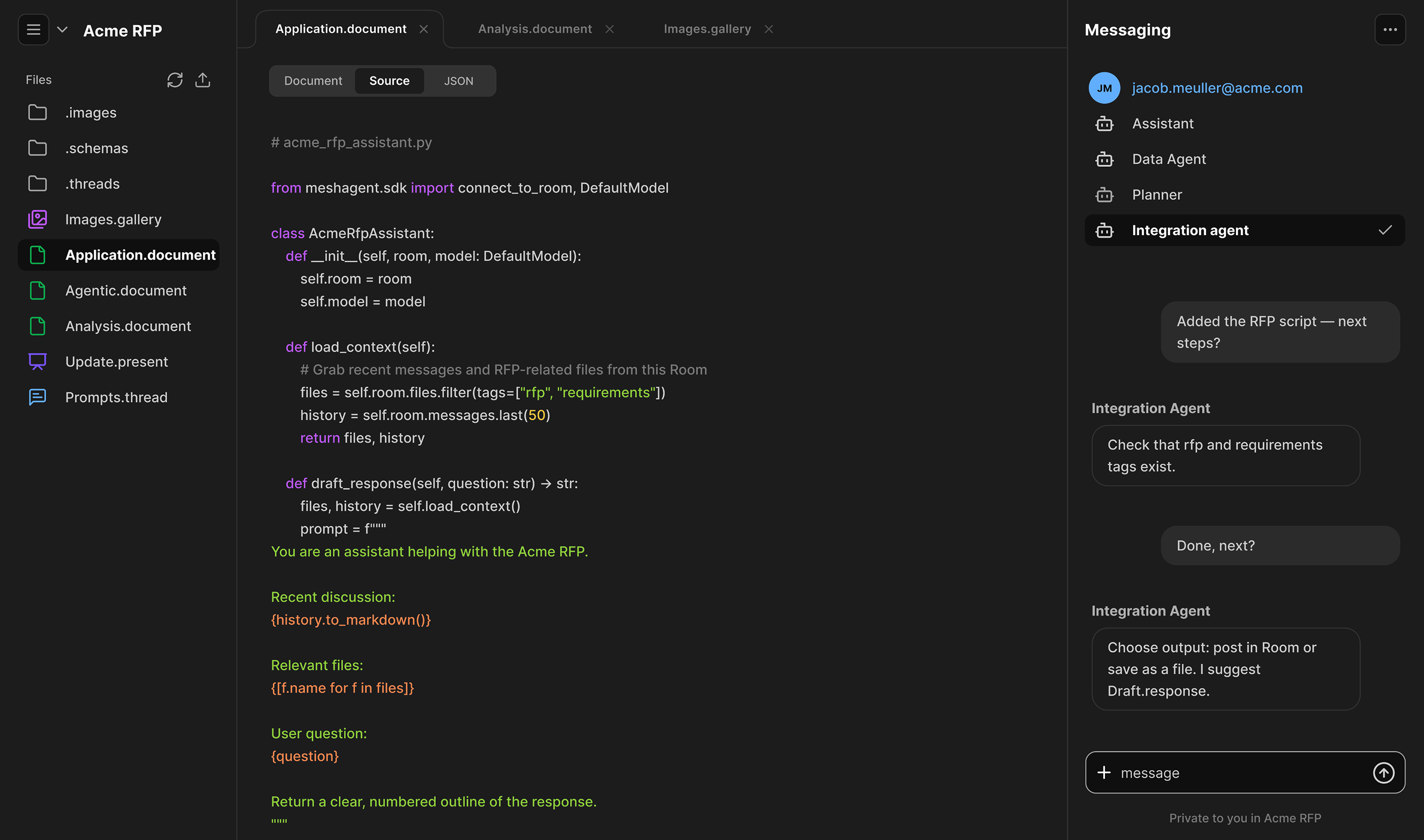Image resolution: width=1424 pixels, height=840 pixels.
Task: Refresh the Files list
Action: tap(175, 80)
